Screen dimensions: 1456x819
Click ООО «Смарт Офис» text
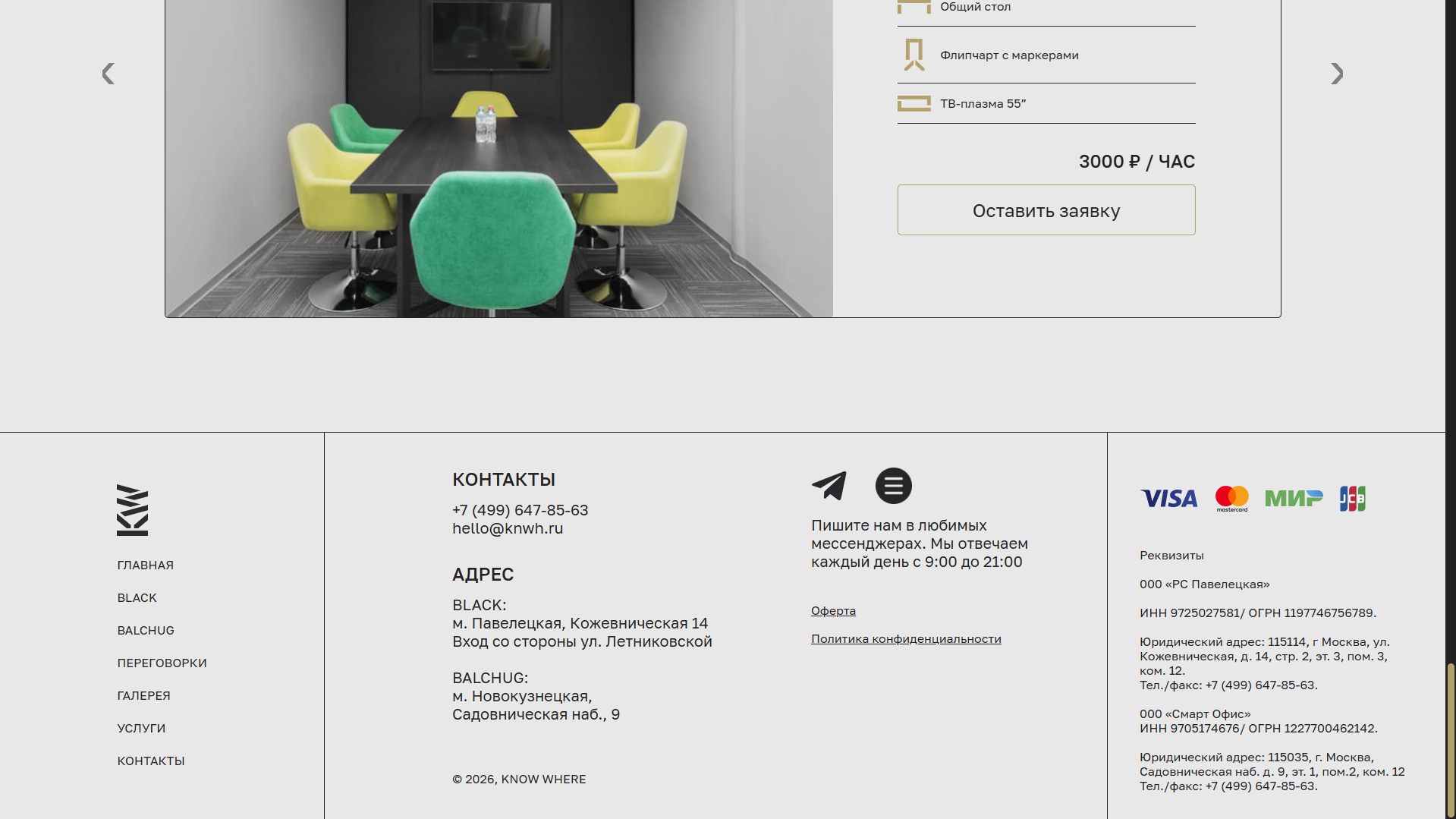[1195, 714]
